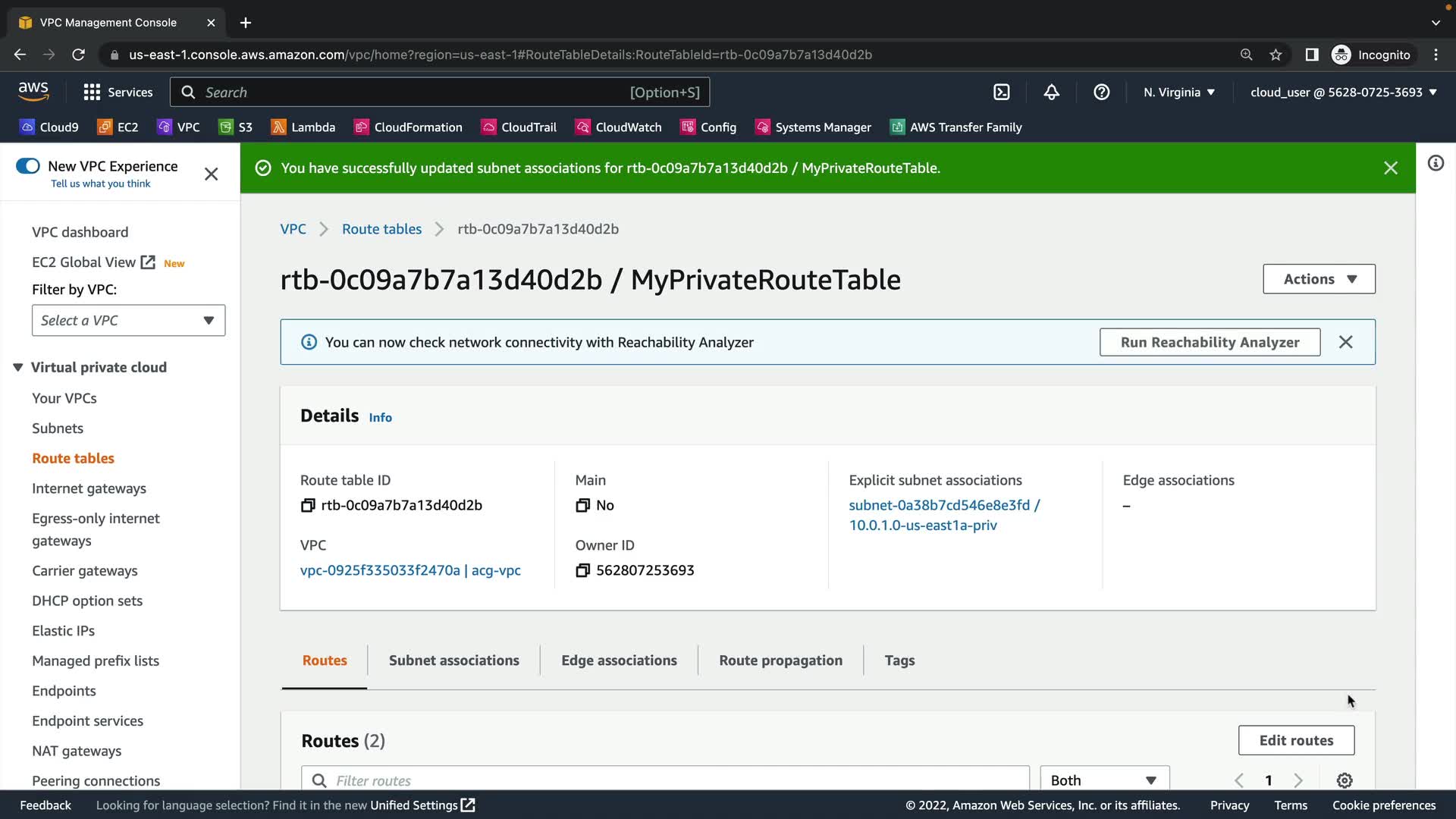The height and width of the screenshot is (819, 1456).
Task: Copy the Route table ID
Action: [308, 505]
